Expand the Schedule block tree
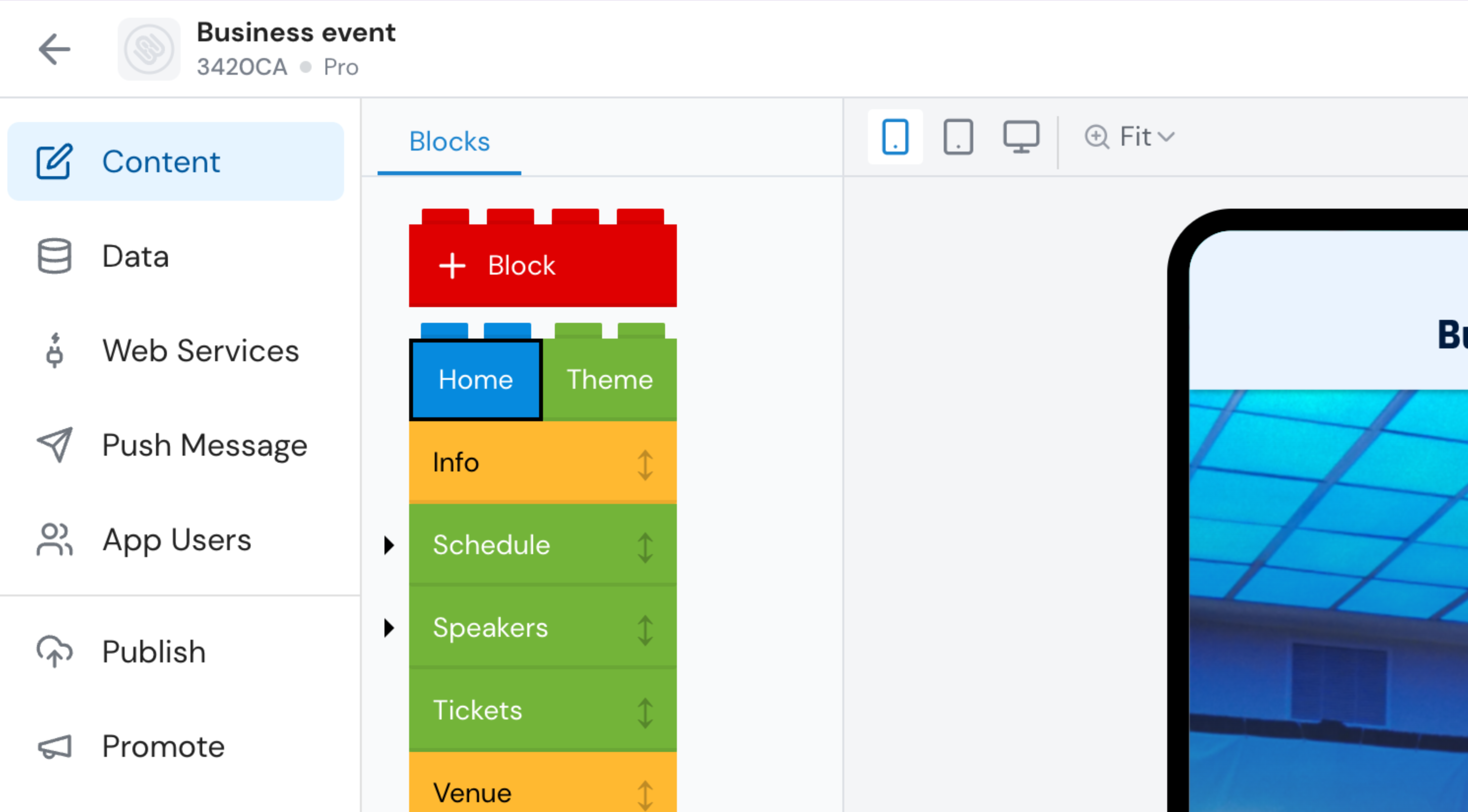This screenshot has height=812, width=1468. point(389,545)
